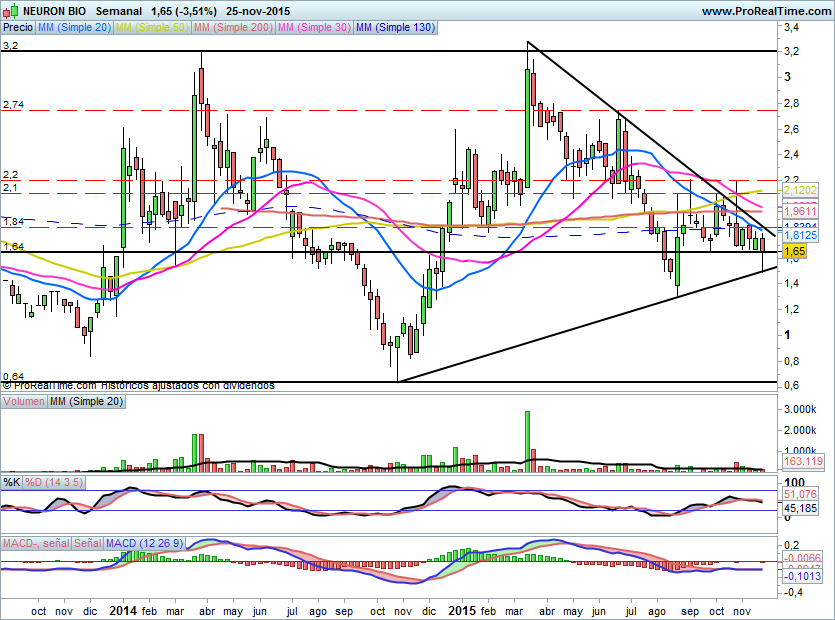Click the ProRealTime históricos ajustados copyright text

point(139,385)
